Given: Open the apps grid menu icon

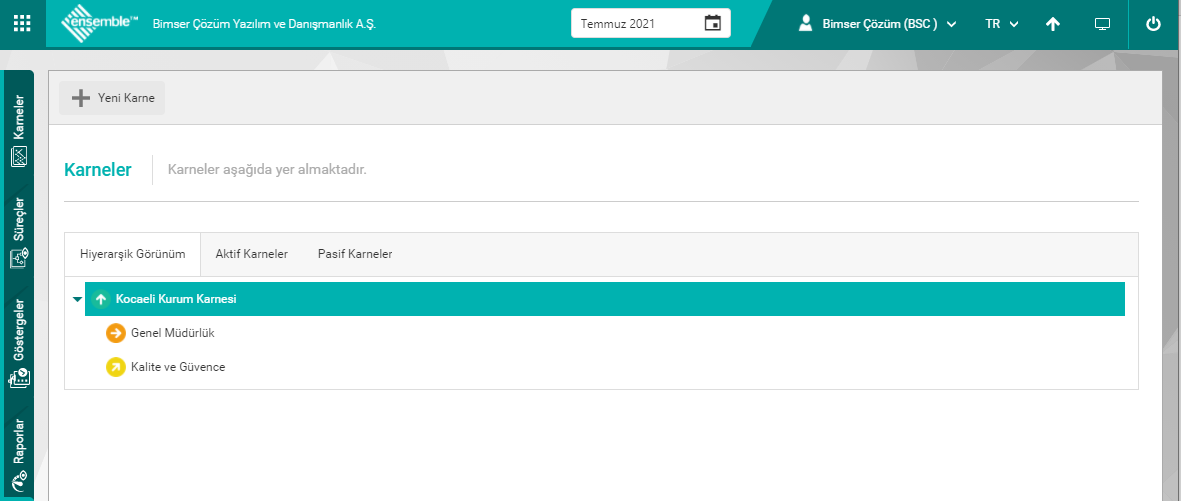Looking at the screenshot, I should coord(23,23).
